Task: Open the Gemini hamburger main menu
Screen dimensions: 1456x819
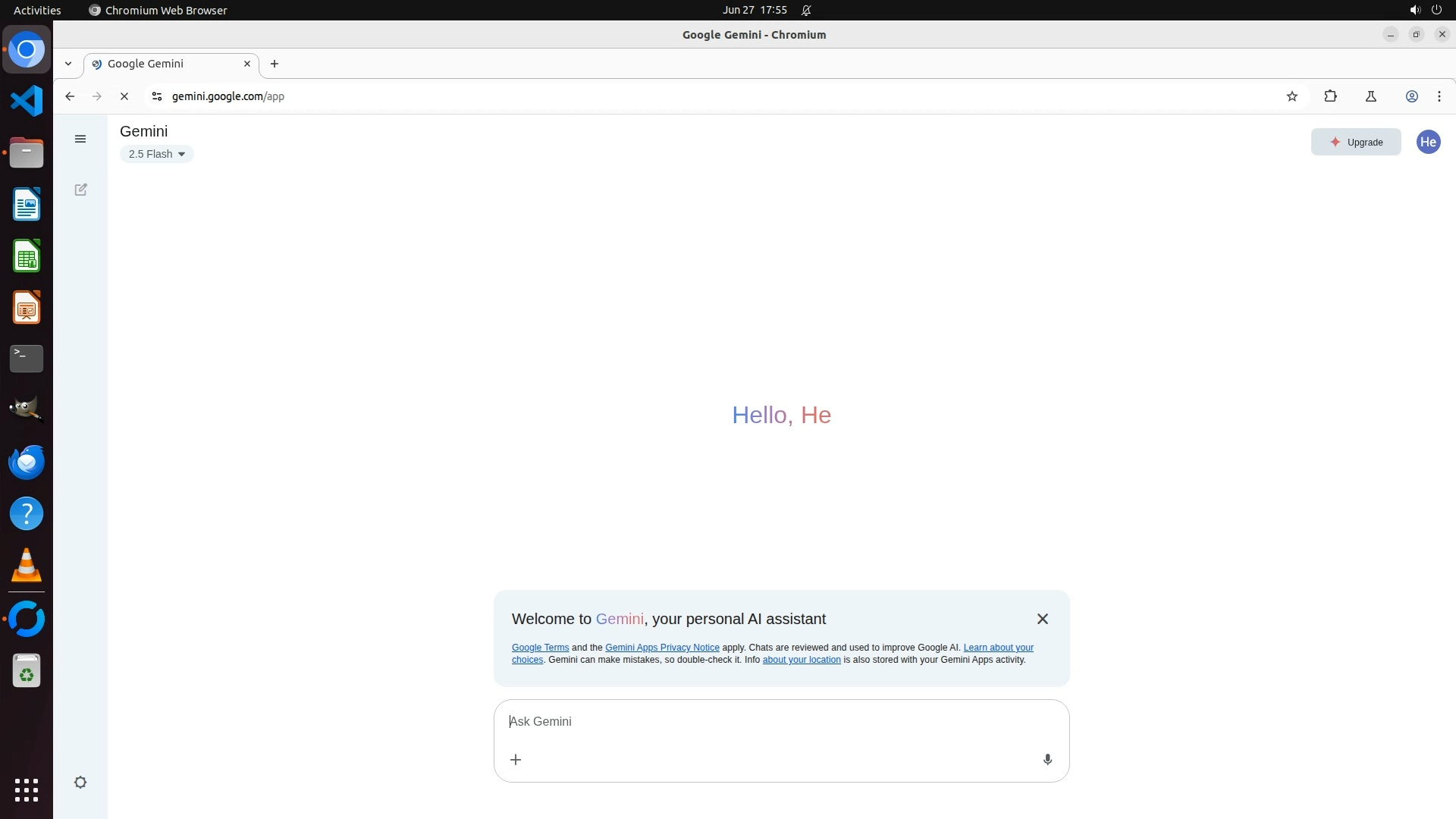Action: (x=80, y=139)
